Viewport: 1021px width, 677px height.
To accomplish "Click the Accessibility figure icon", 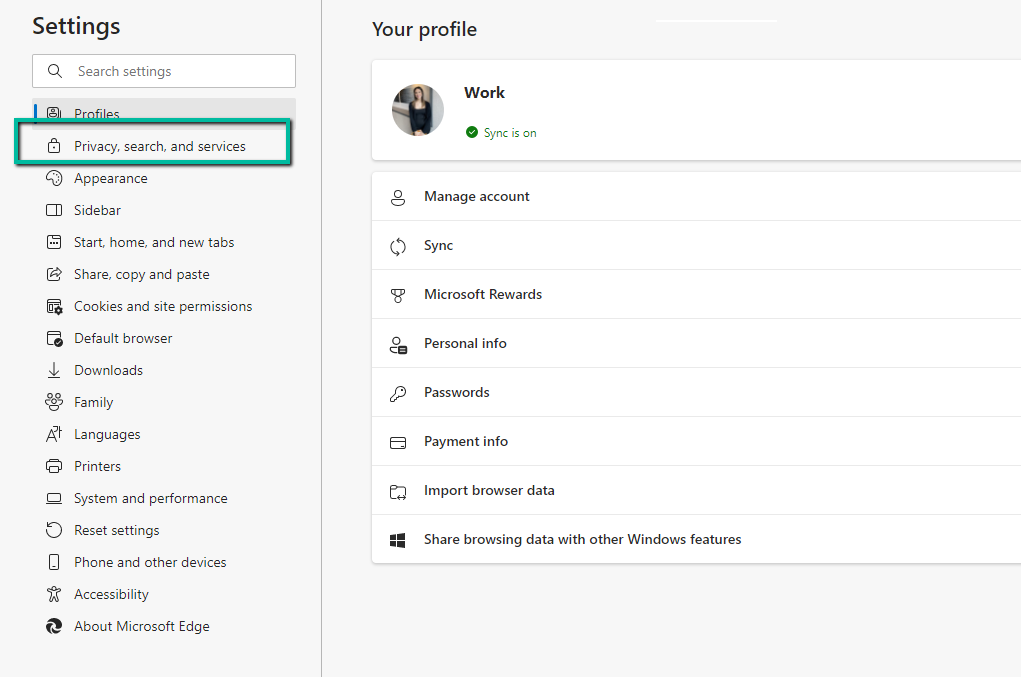I will pyautogui.click(x=54, y=594).
